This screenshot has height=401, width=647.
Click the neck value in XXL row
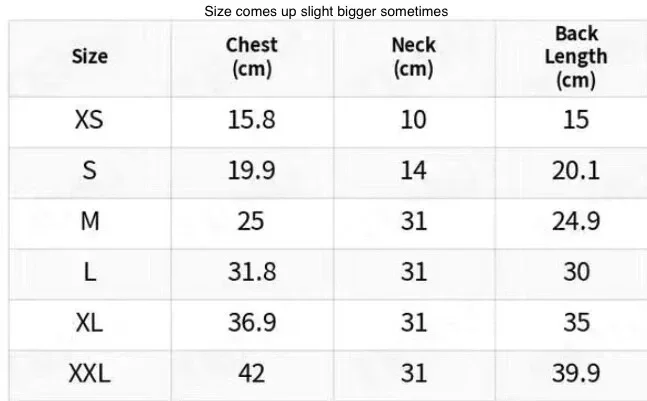pos(413,374)
